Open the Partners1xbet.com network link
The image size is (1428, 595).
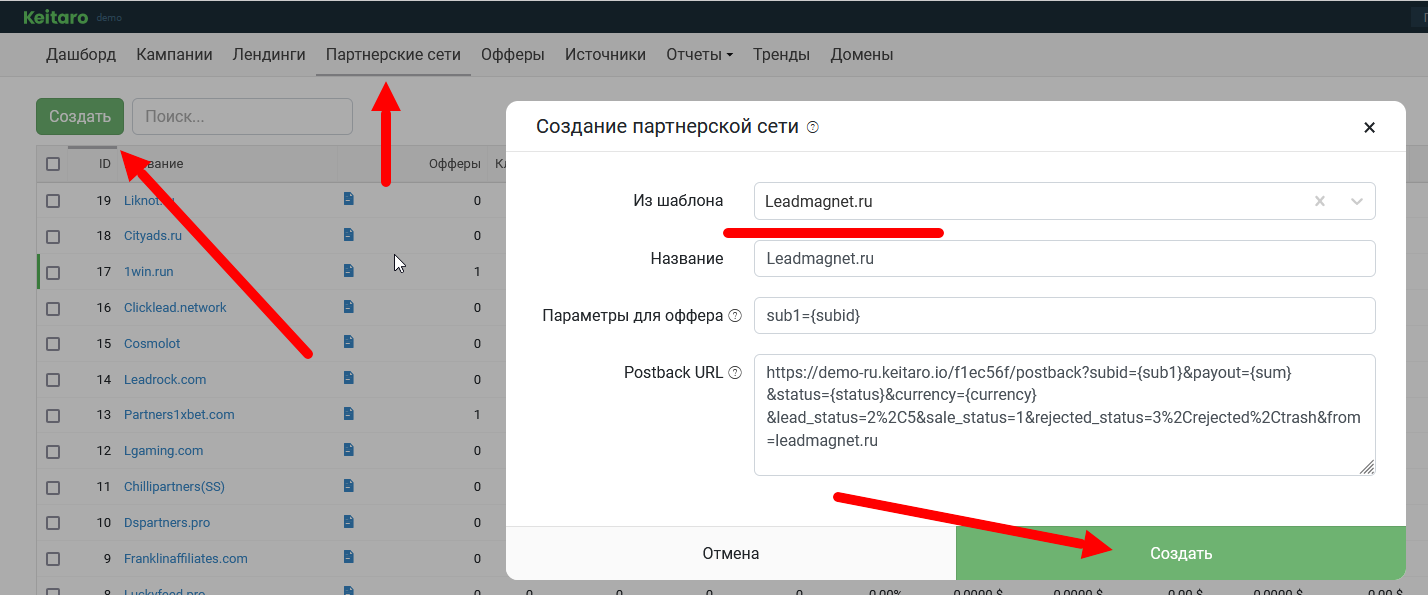[x=179, y=415]
